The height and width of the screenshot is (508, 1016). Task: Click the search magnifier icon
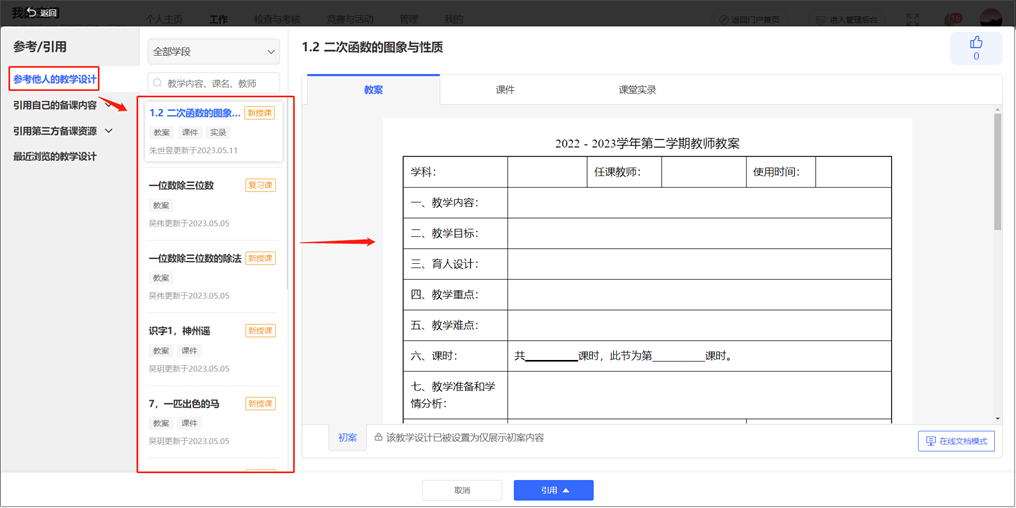pos(157,83)
